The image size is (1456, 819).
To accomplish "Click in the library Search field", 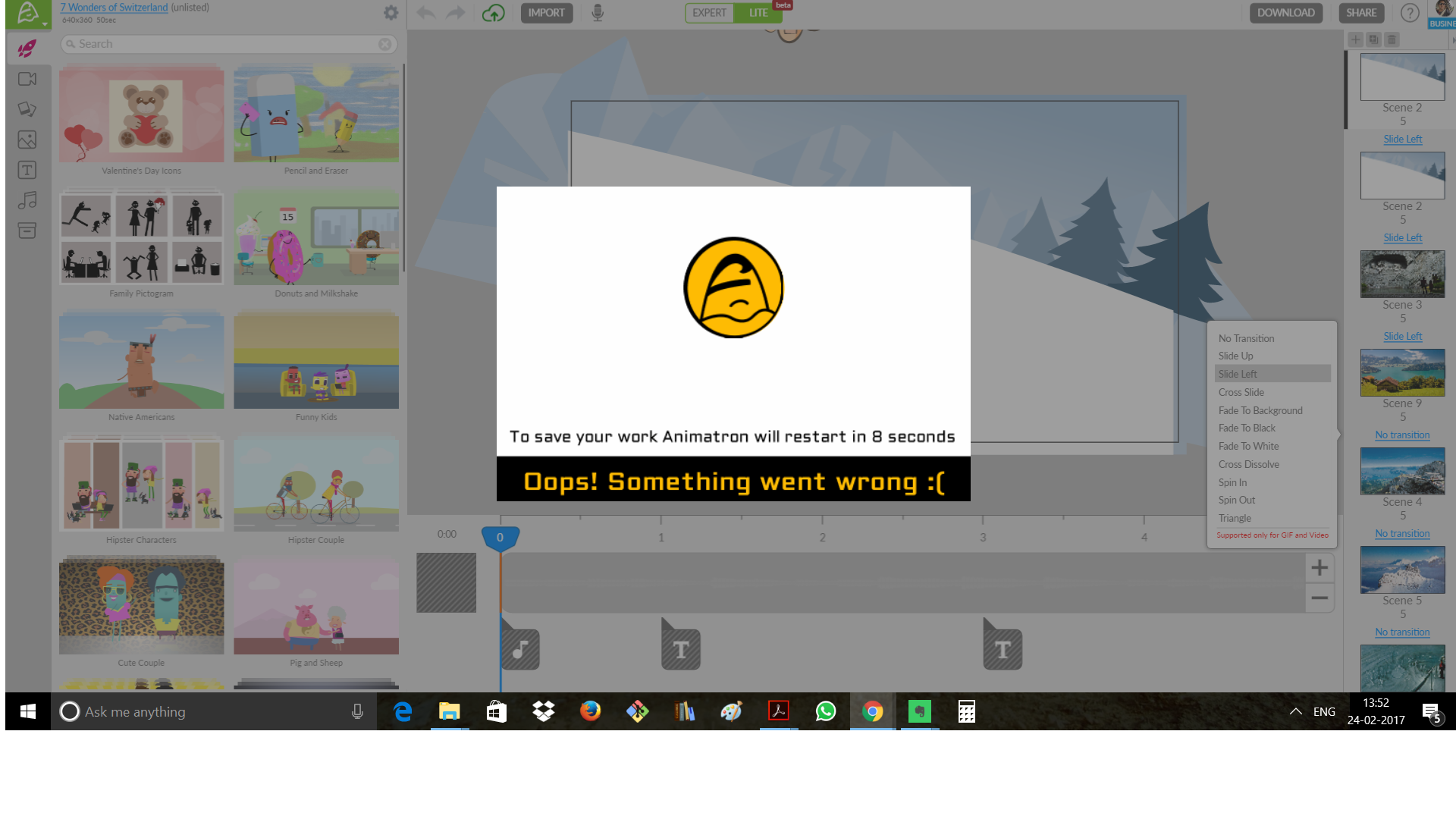I will click(x=227, y=44).
